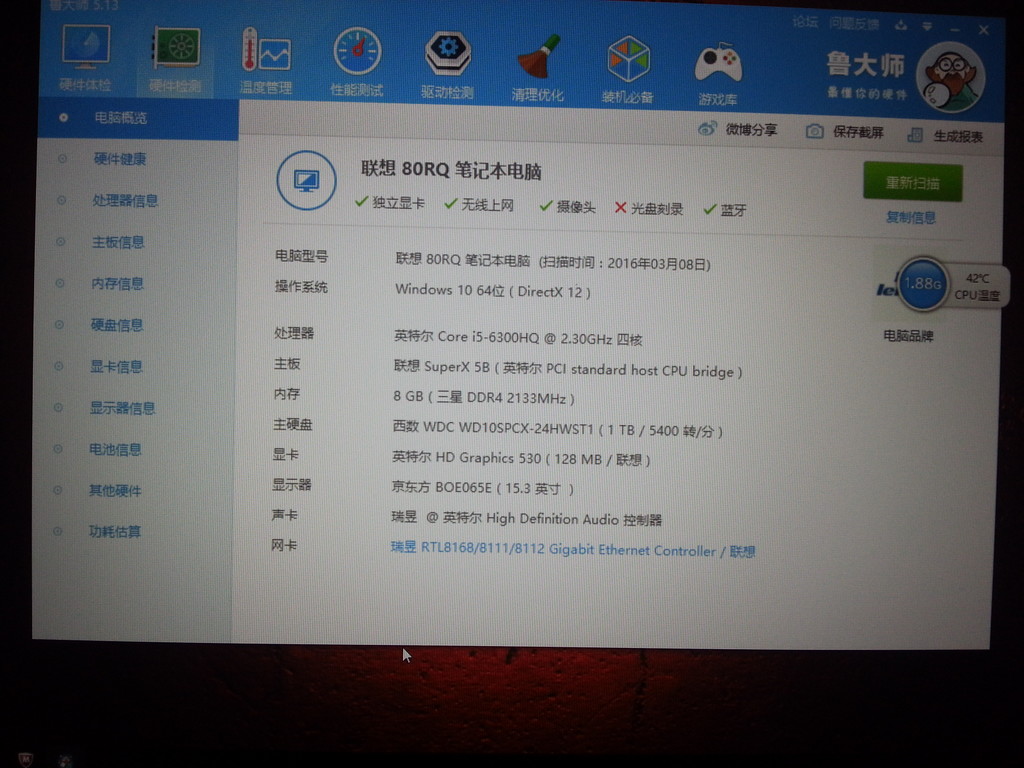Open 清理优化 cleanup optimization
Image resolution: width=1024 pixels, height=768 pixels.
tap(537, 68)
